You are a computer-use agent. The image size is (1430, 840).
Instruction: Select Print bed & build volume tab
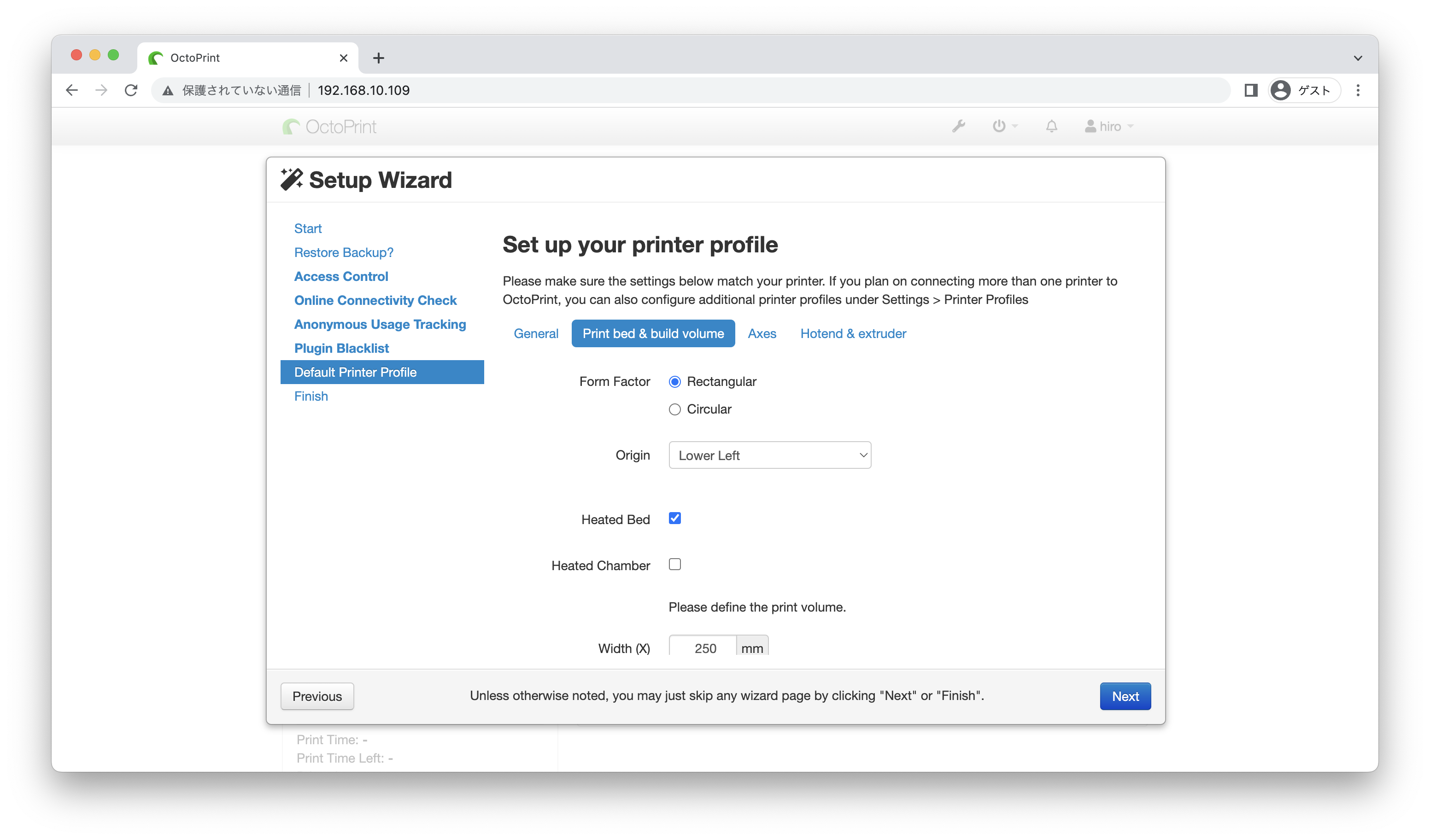(x=653, y=333)
